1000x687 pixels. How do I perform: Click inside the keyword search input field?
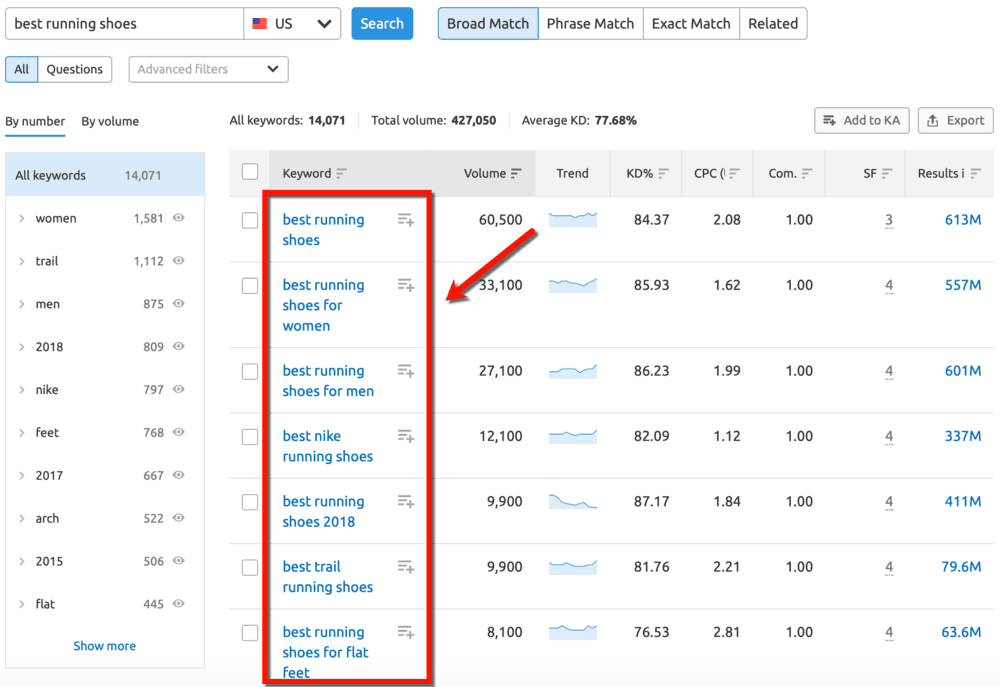(124, 23)
